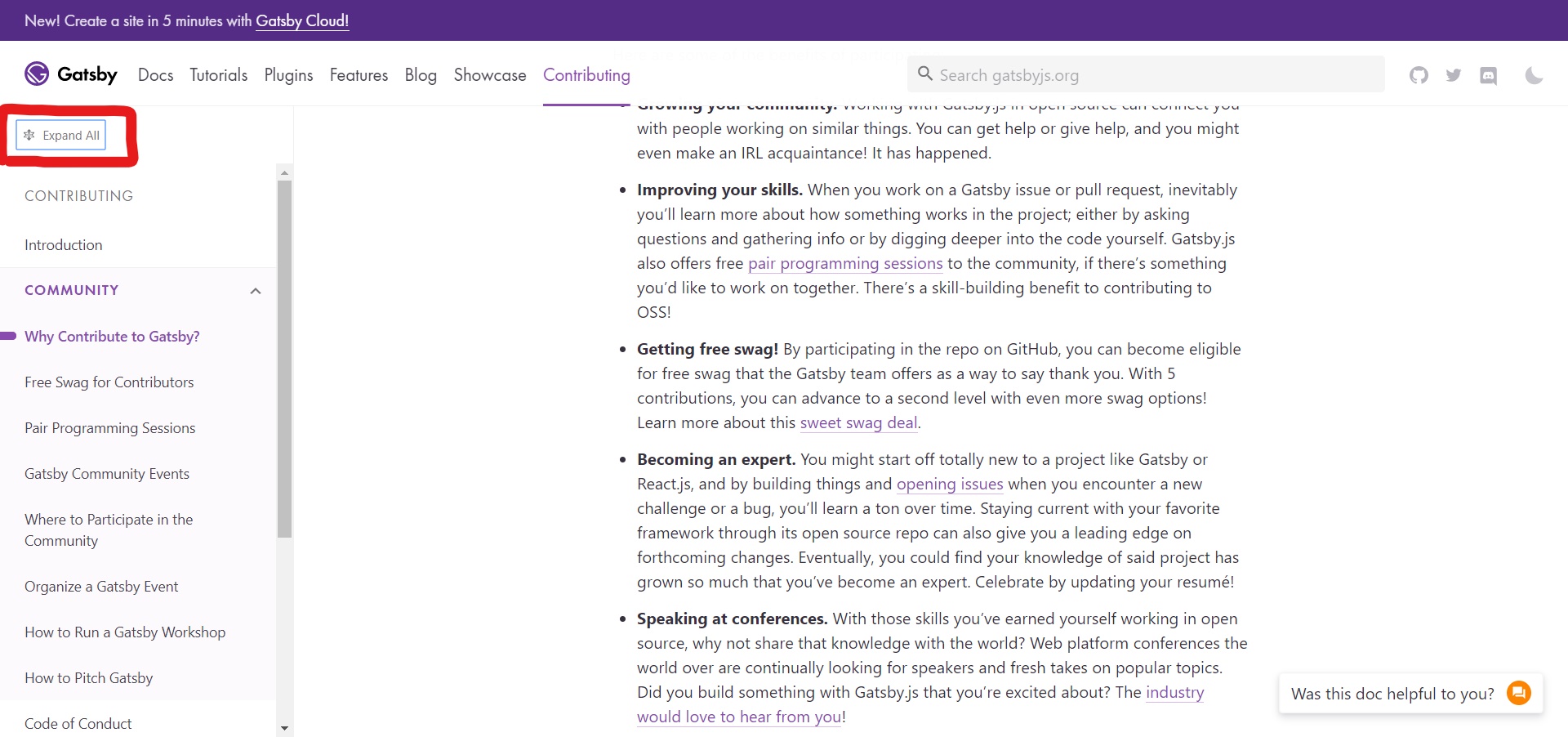This screenshot has width=1568, height=737.
Task: Toggle the Expand All control
Action: (61, 135)
